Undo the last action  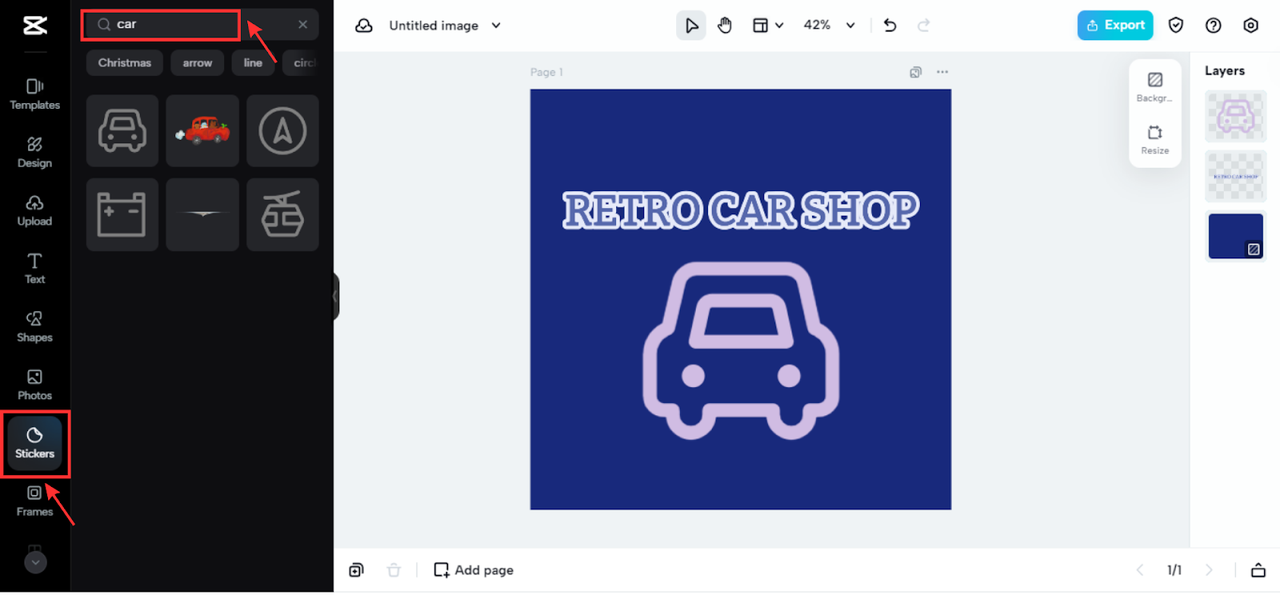[890, 25]
